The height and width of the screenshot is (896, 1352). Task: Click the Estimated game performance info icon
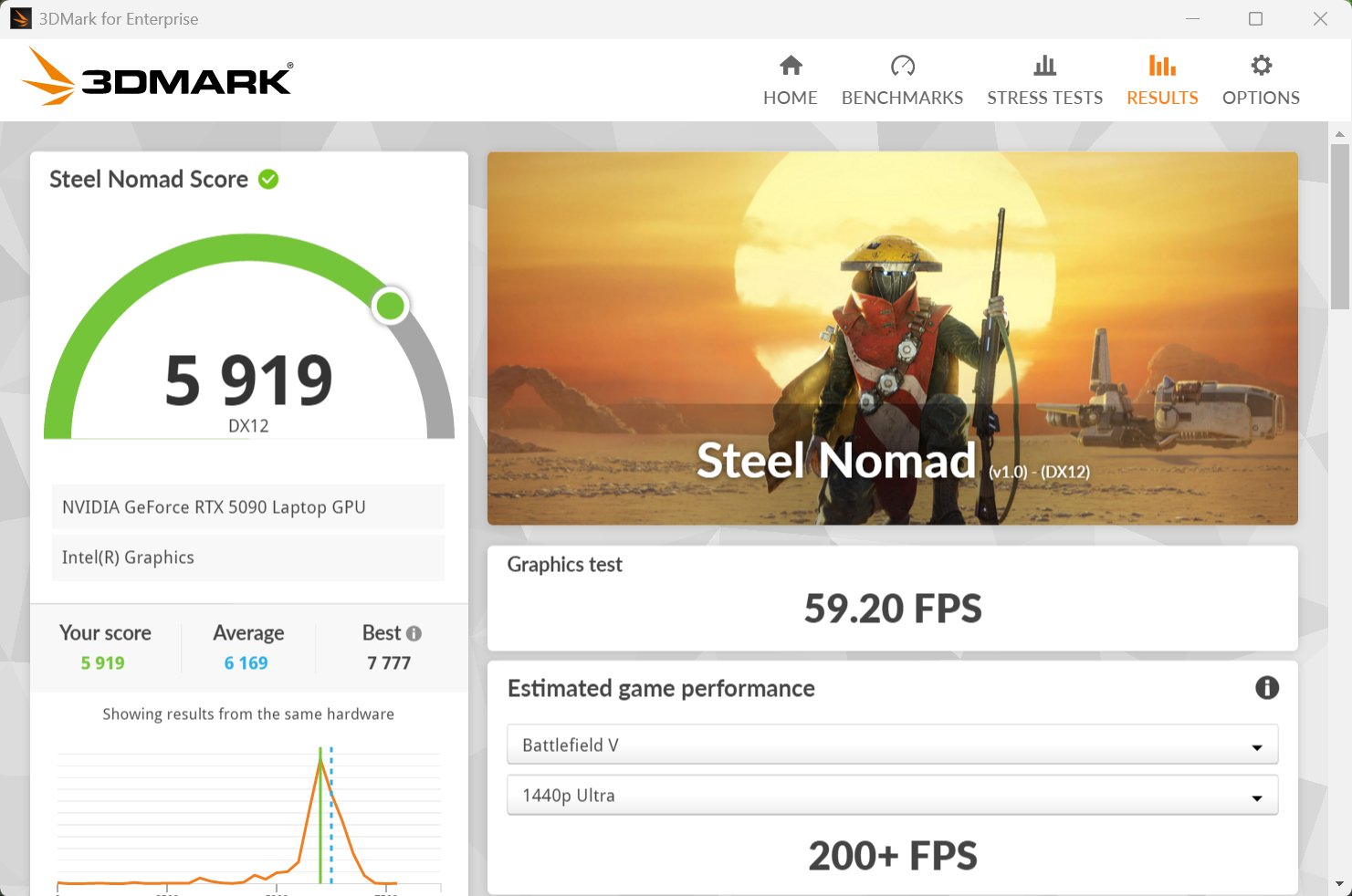(x=1267, y=688)
